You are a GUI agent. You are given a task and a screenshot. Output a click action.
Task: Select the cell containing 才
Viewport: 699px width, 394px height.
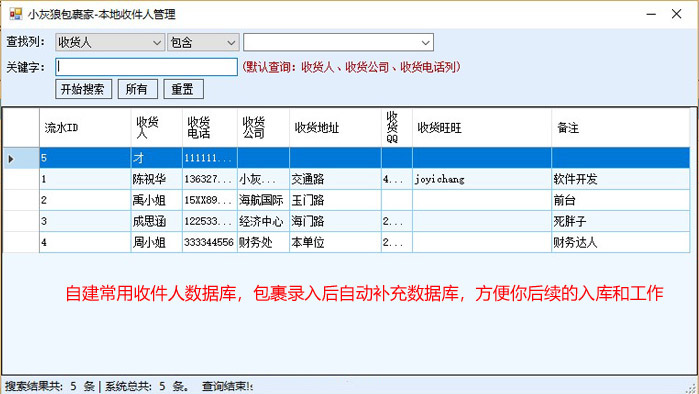(x=156, y=158)
